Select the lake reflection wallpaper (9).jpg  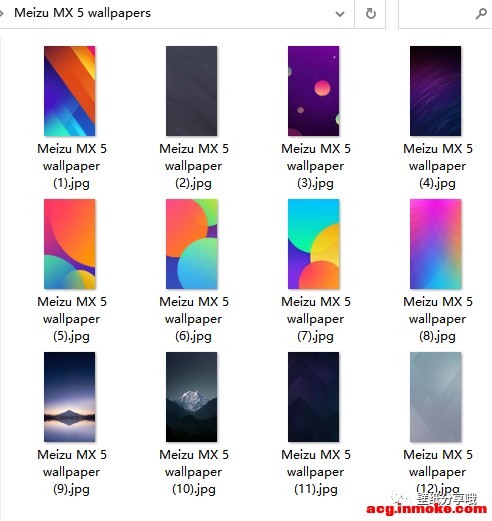pos(69,397)
